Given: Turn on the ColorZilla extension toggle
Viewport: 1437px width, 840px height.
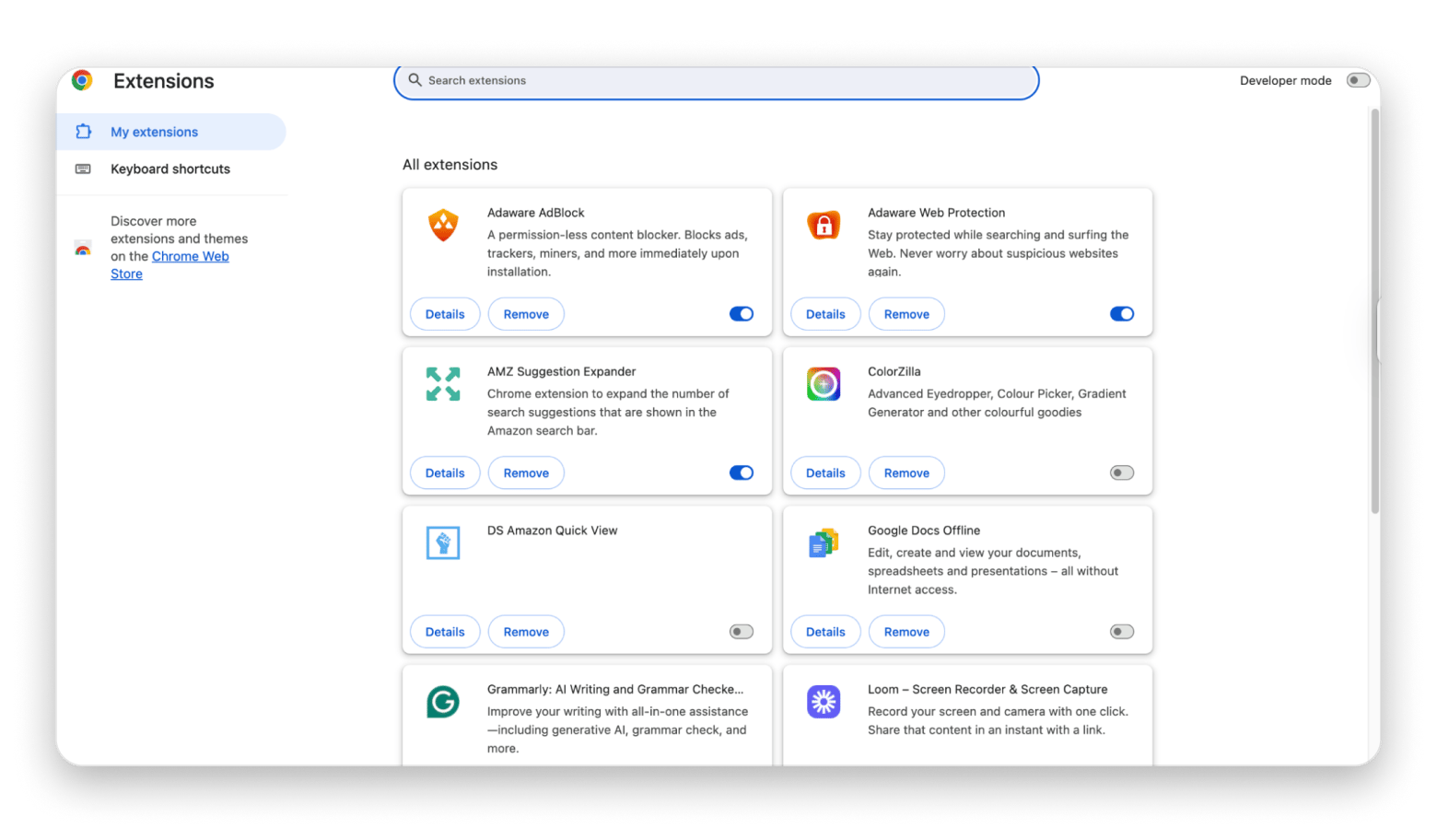Looking at the screenshot, I should point(1121,472).
